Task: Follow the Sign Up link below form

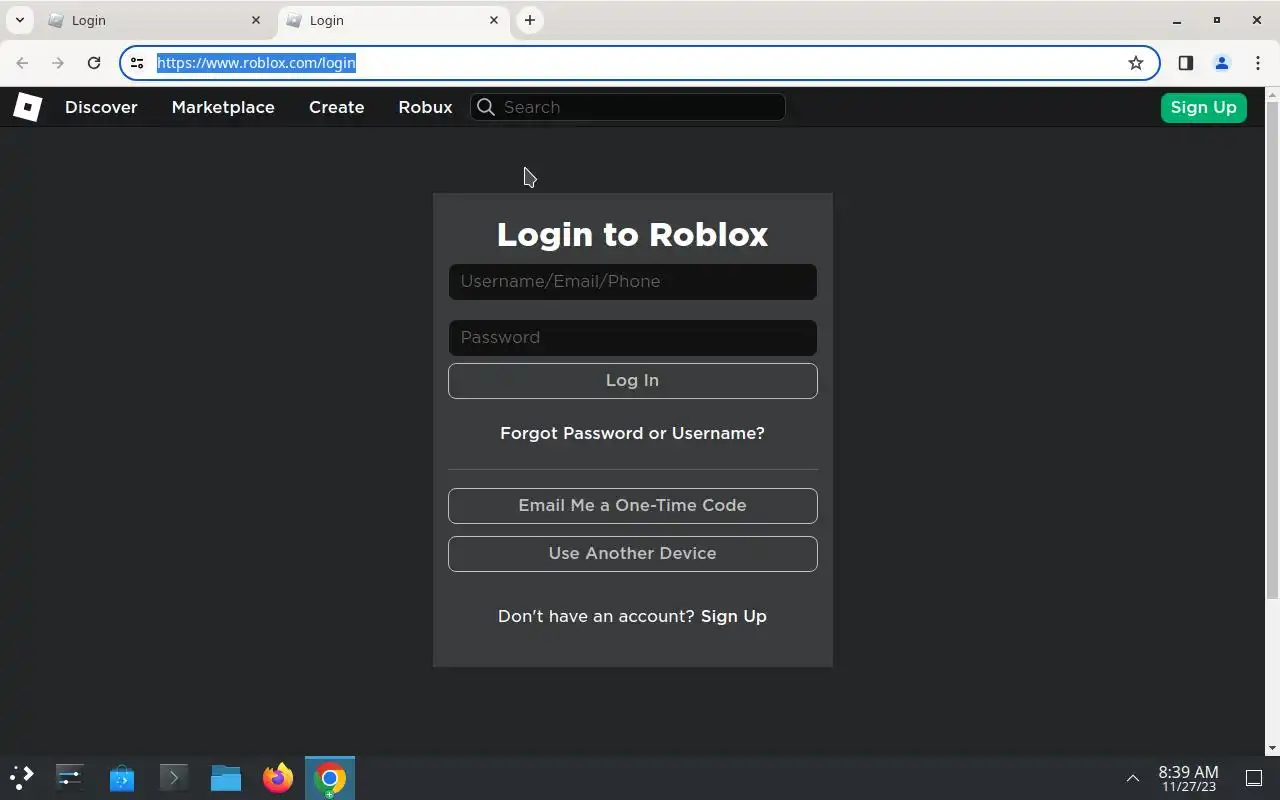Action: (734, 616)
